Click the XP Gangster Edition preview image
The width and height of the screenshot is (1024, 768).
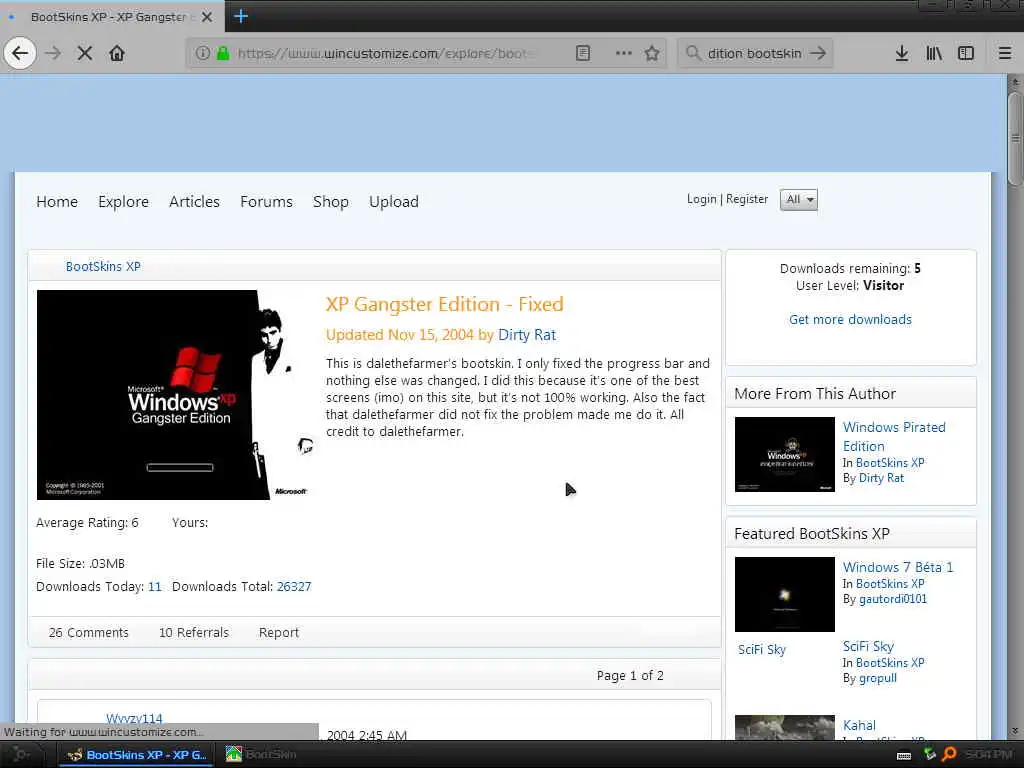(x=175, y=394)
